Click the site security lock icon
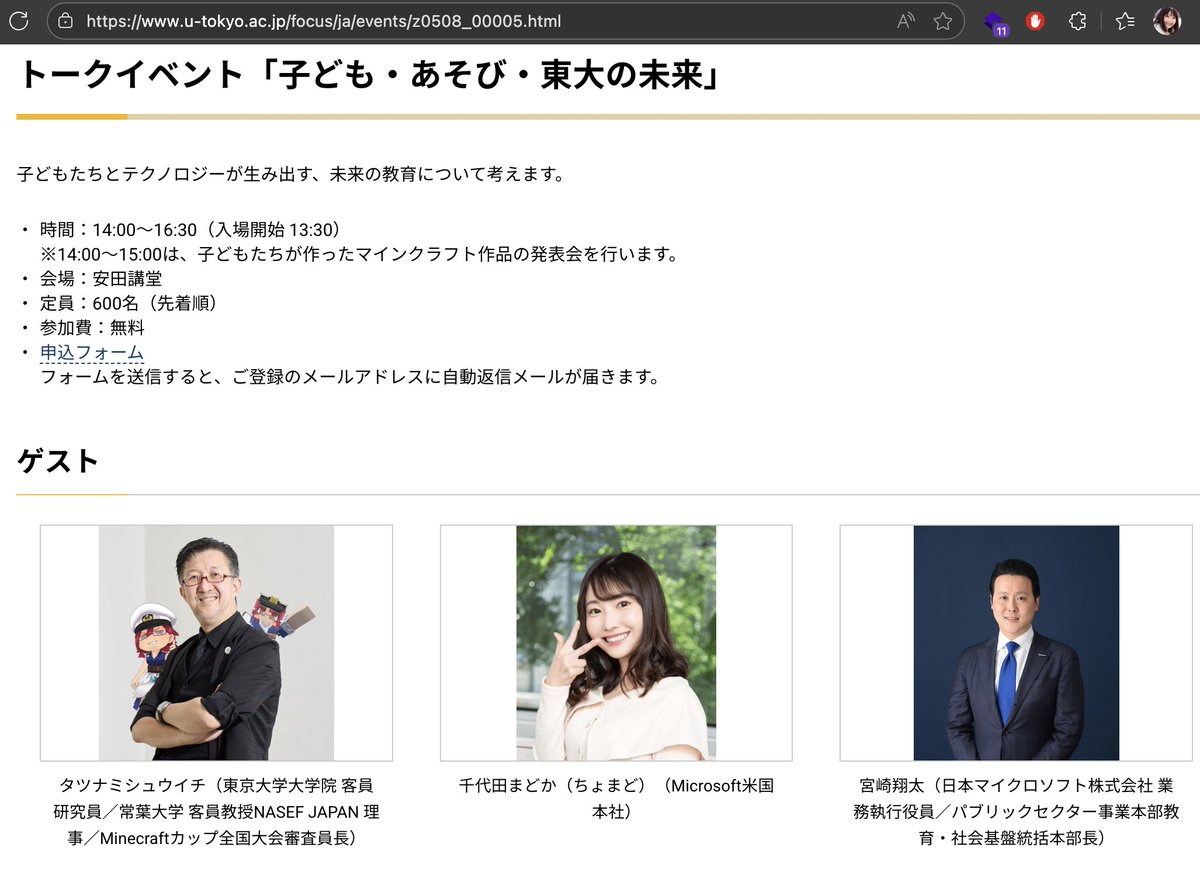Screen dimensions: 1200x889 click(63, 19)
